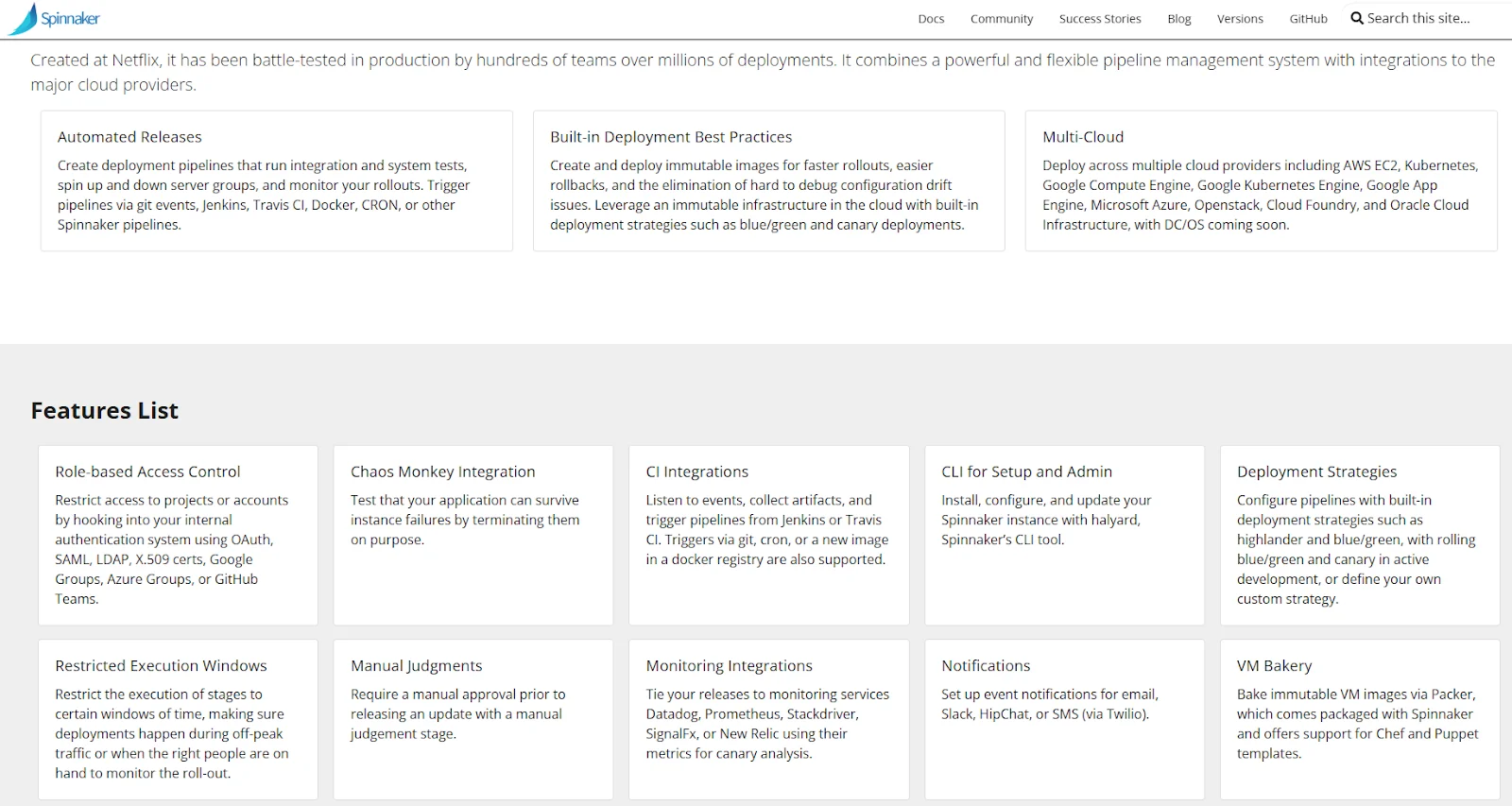Image resolution: width=1512 pixels, height=806 pixels.
Task: Click the manual approval description text
Action: [458, 714]
